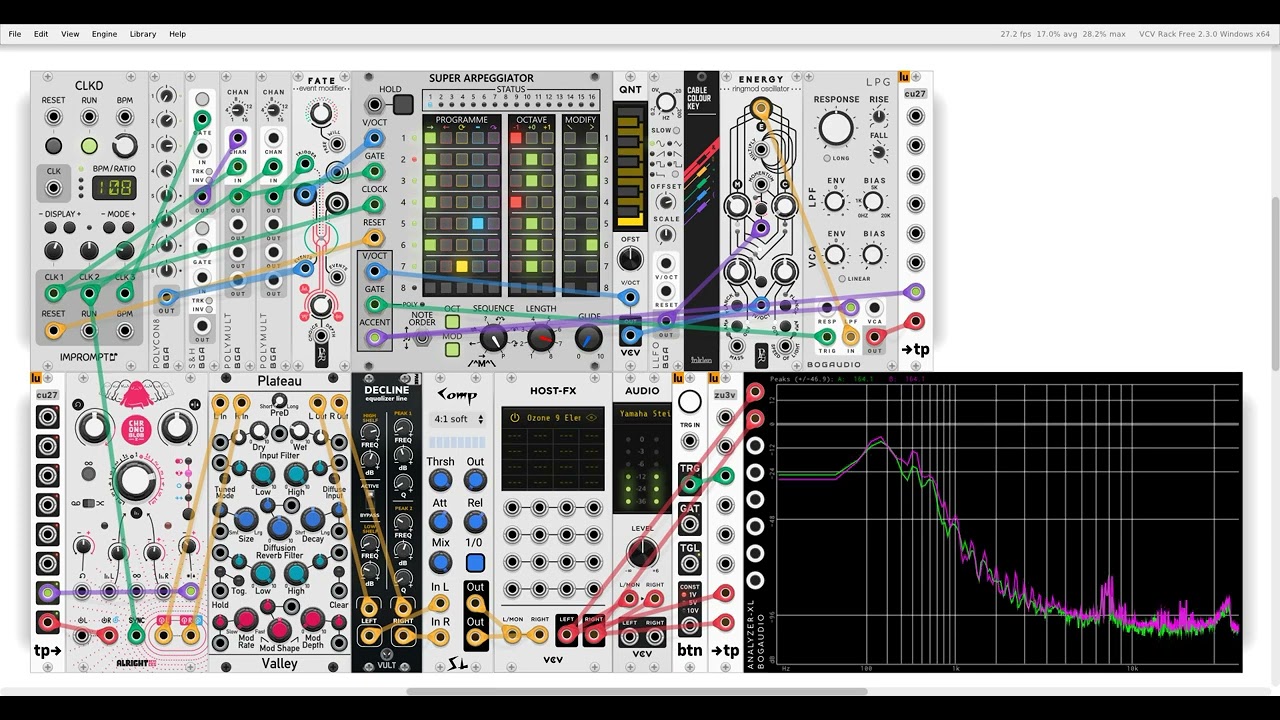1280x720 pixels.
Task: Click the In L jack on Comp
Action: [x=440, y=603]
